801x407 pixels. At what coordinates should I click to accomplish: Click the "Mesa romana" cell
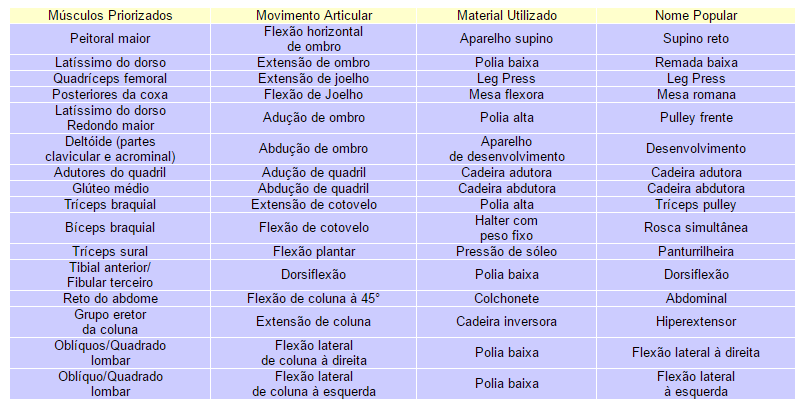pyautogui.click(x=696, y=95)
